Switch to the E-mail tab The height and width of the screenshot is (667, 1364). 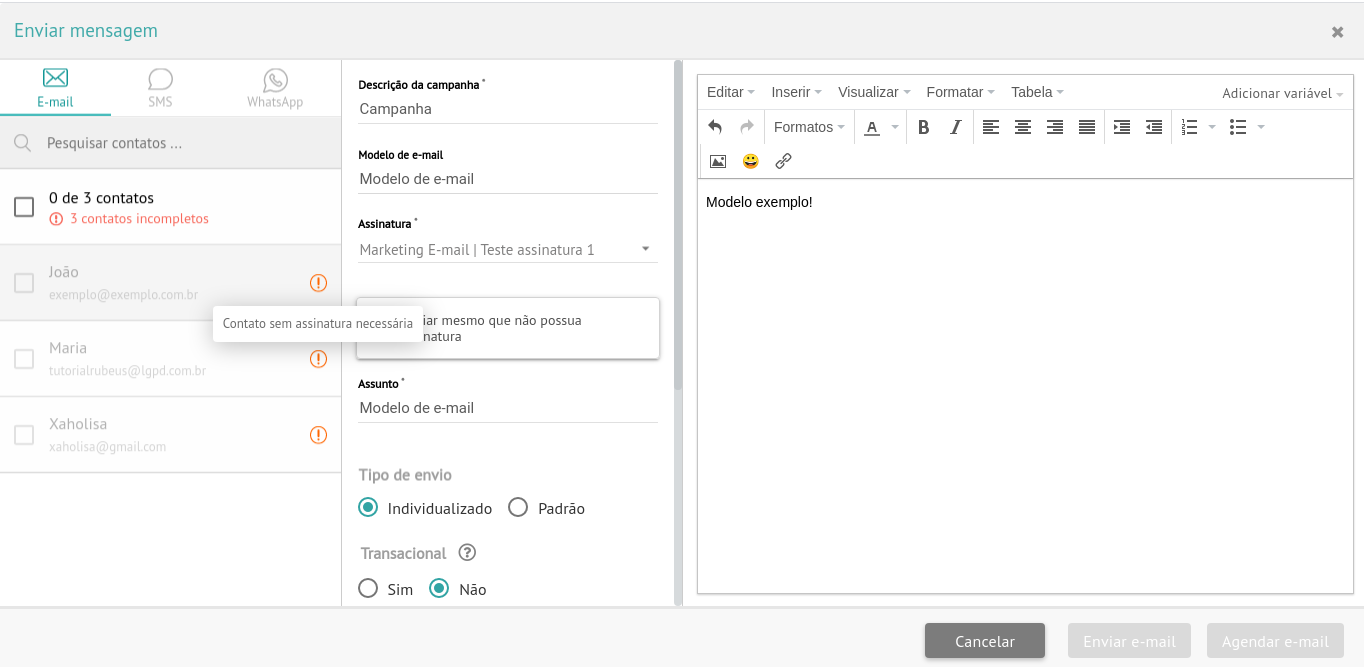55,88
